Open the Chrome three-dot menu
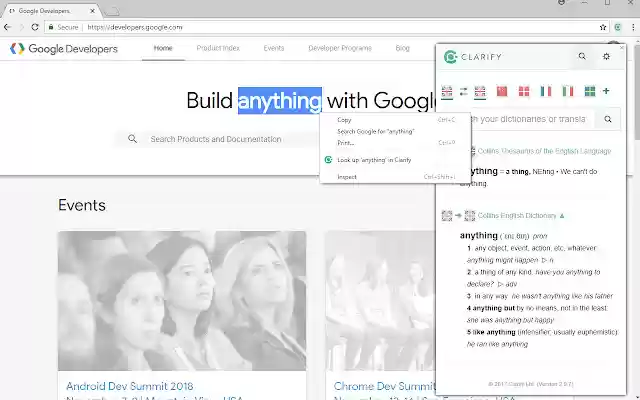The height and width of the screenshot is (400, 640). tap(633, 27)
